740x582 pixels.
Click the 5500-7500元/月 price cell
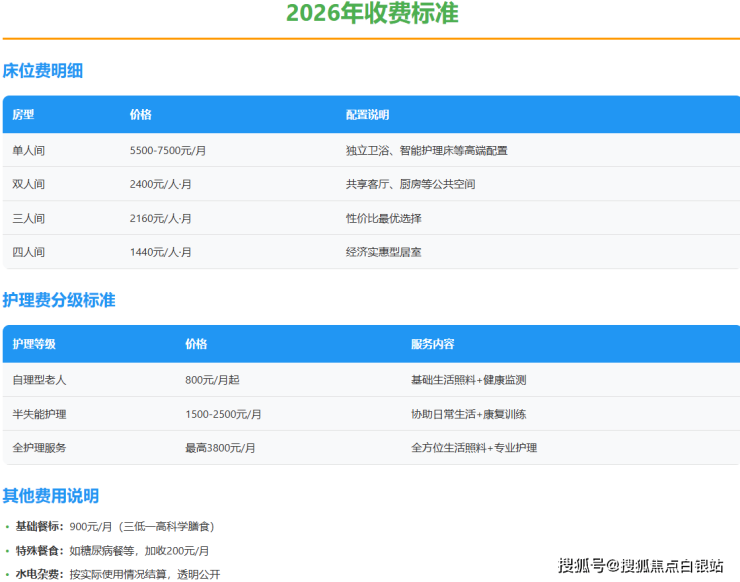click(x=168, y=150)
